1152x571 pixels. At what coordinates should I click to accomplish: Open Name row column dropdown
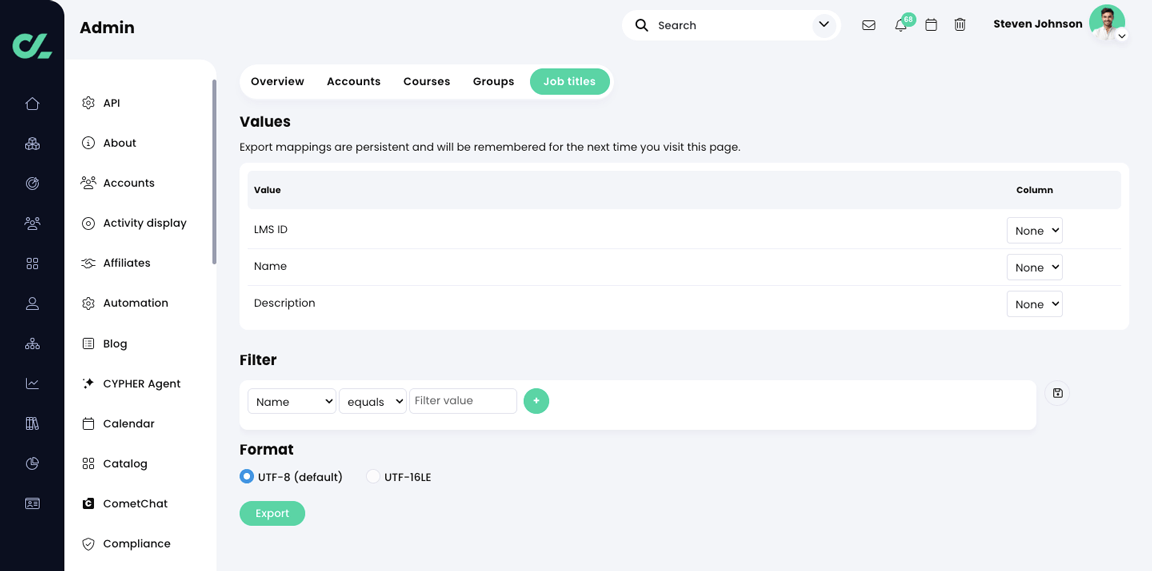tap(1034, 267)
